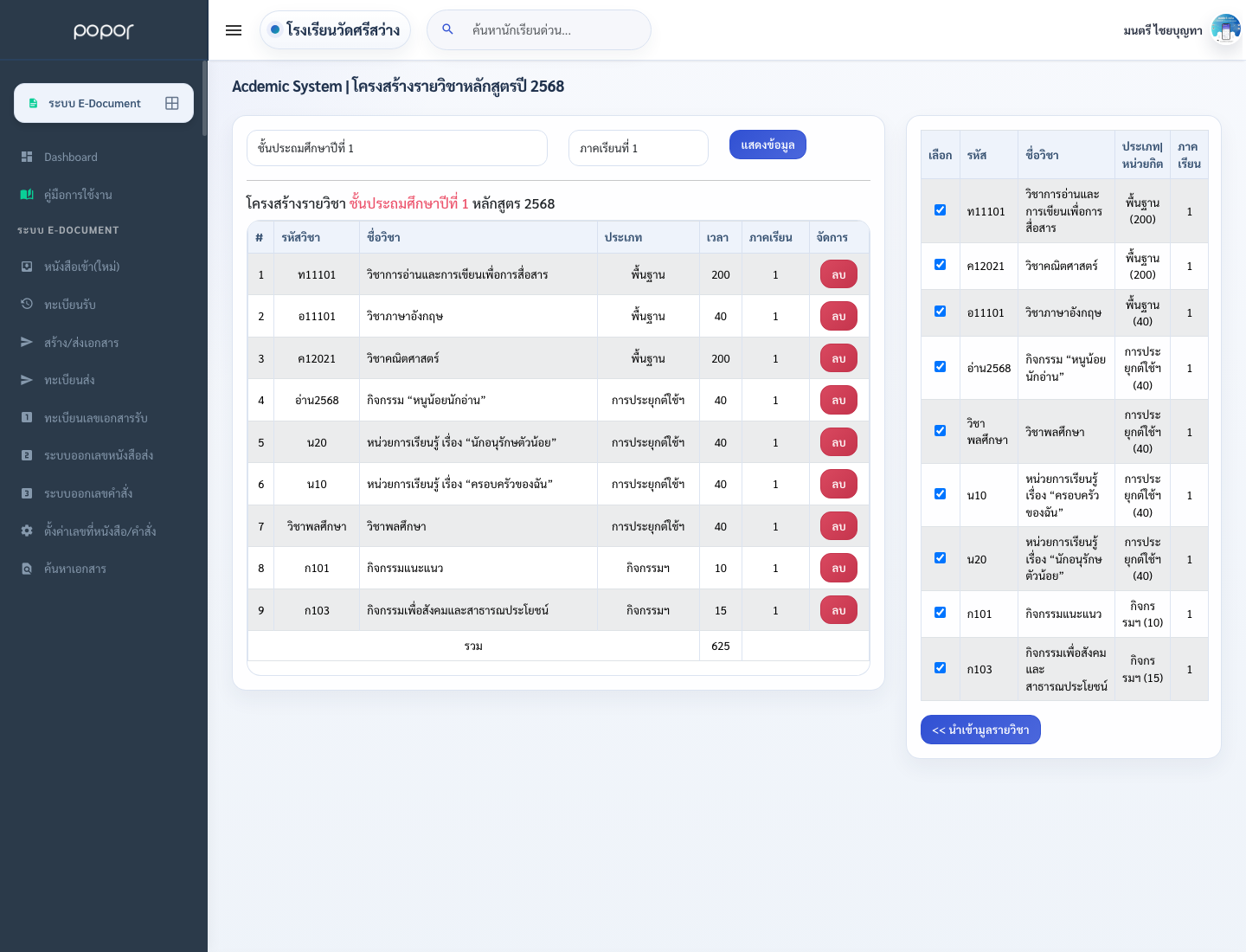Click the hamburger menu icon
Image resolution: width=1246 pixels, height=952 pixels.
point(234,30)
